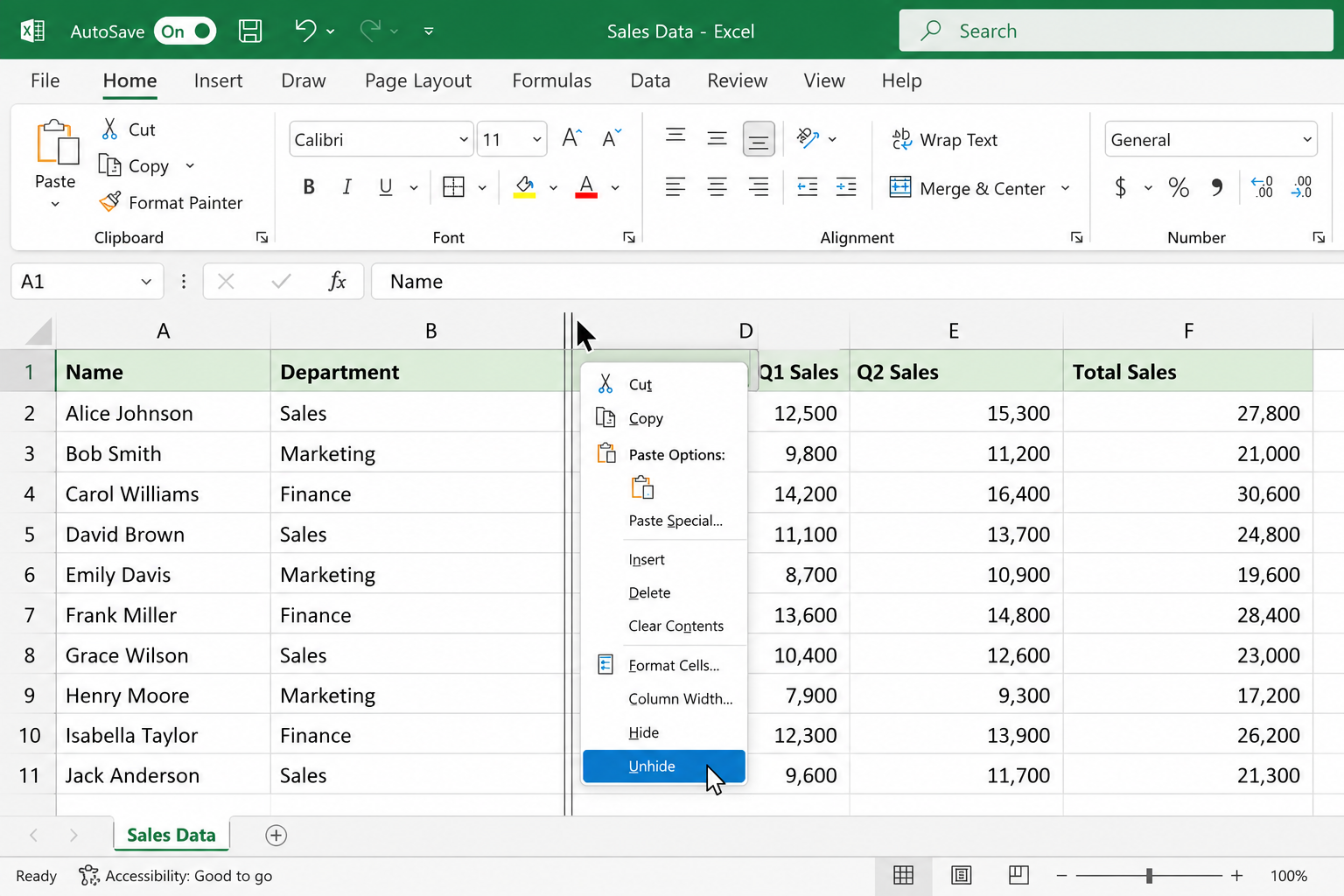Switch to Page Break Preview in status bar
The image size is (1344, 896).
(1018, 875)
